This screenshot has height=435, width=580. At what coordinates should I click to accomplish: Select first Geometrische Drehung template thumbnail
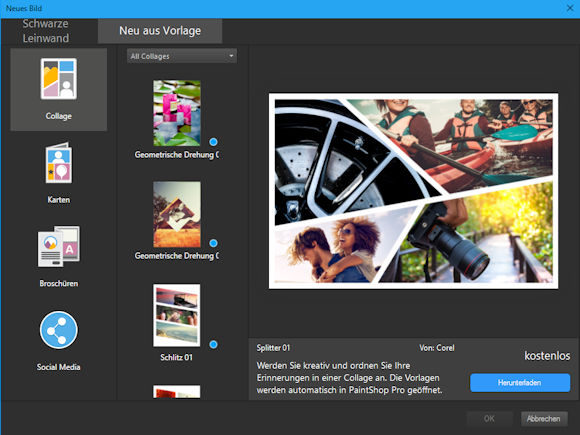click(x=177, y=113)
